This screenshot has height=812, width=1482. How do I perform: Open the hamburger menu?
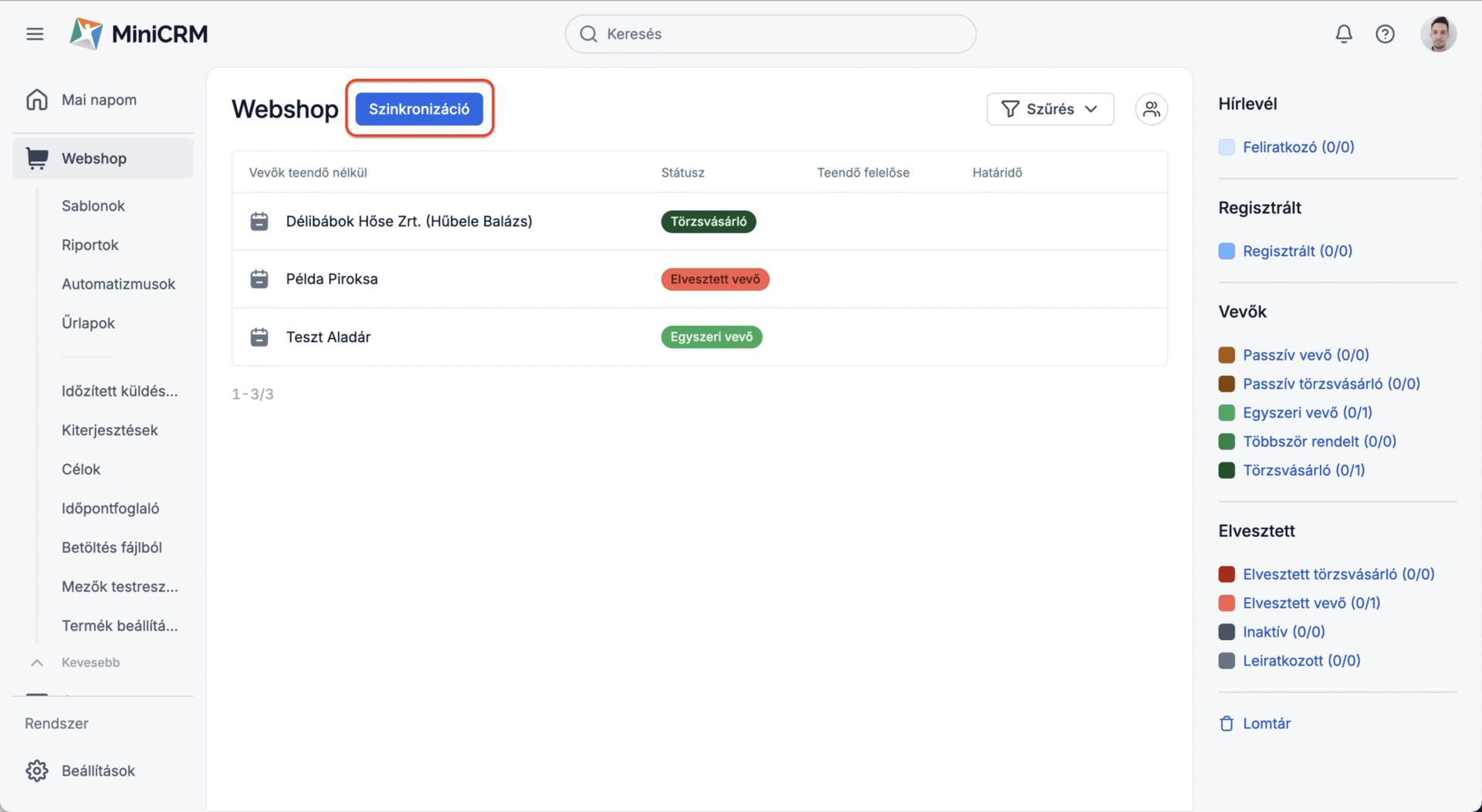(x=35, y=34)
